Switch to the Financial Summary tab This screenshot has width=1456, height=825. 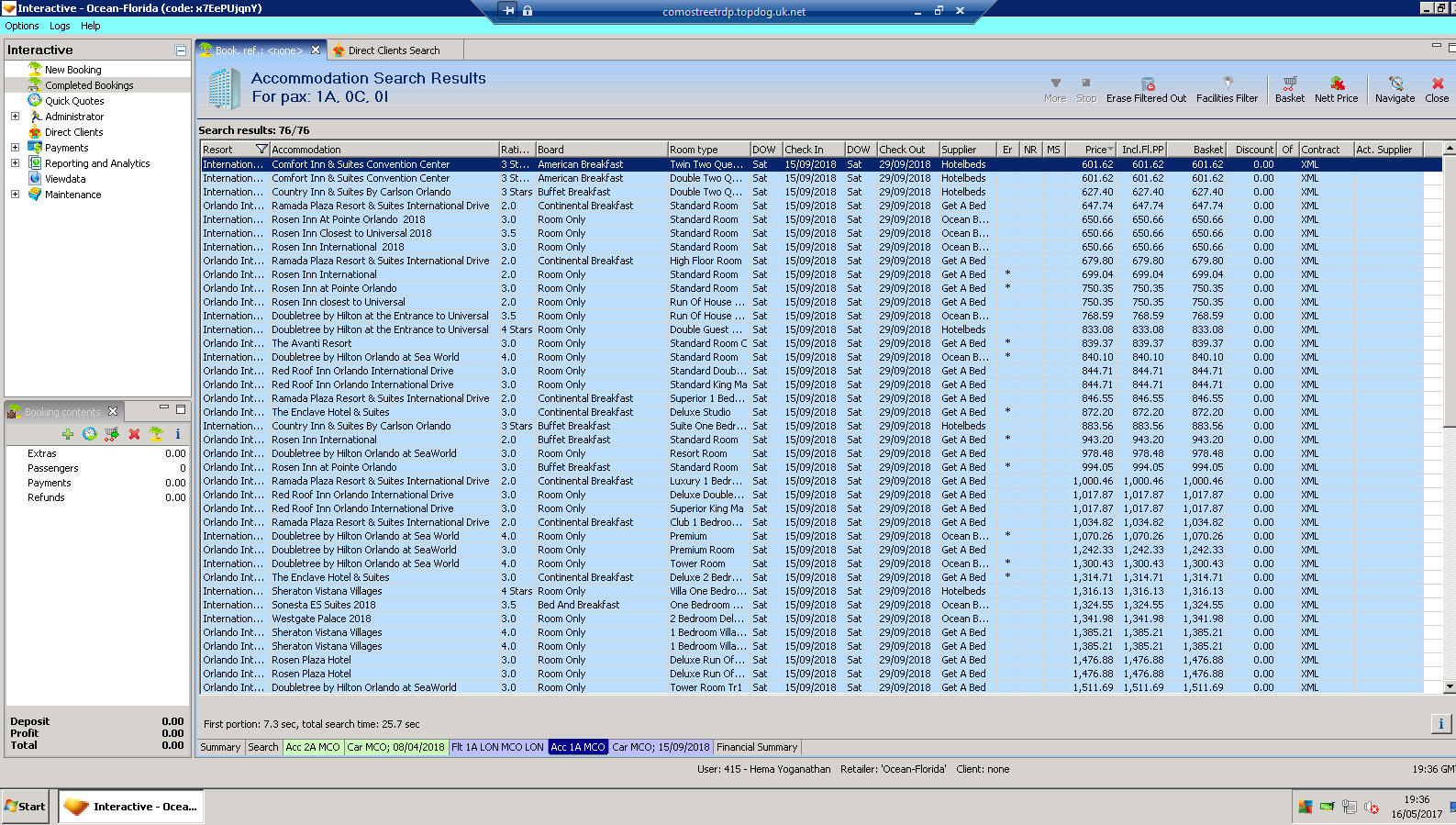point(756,747)
